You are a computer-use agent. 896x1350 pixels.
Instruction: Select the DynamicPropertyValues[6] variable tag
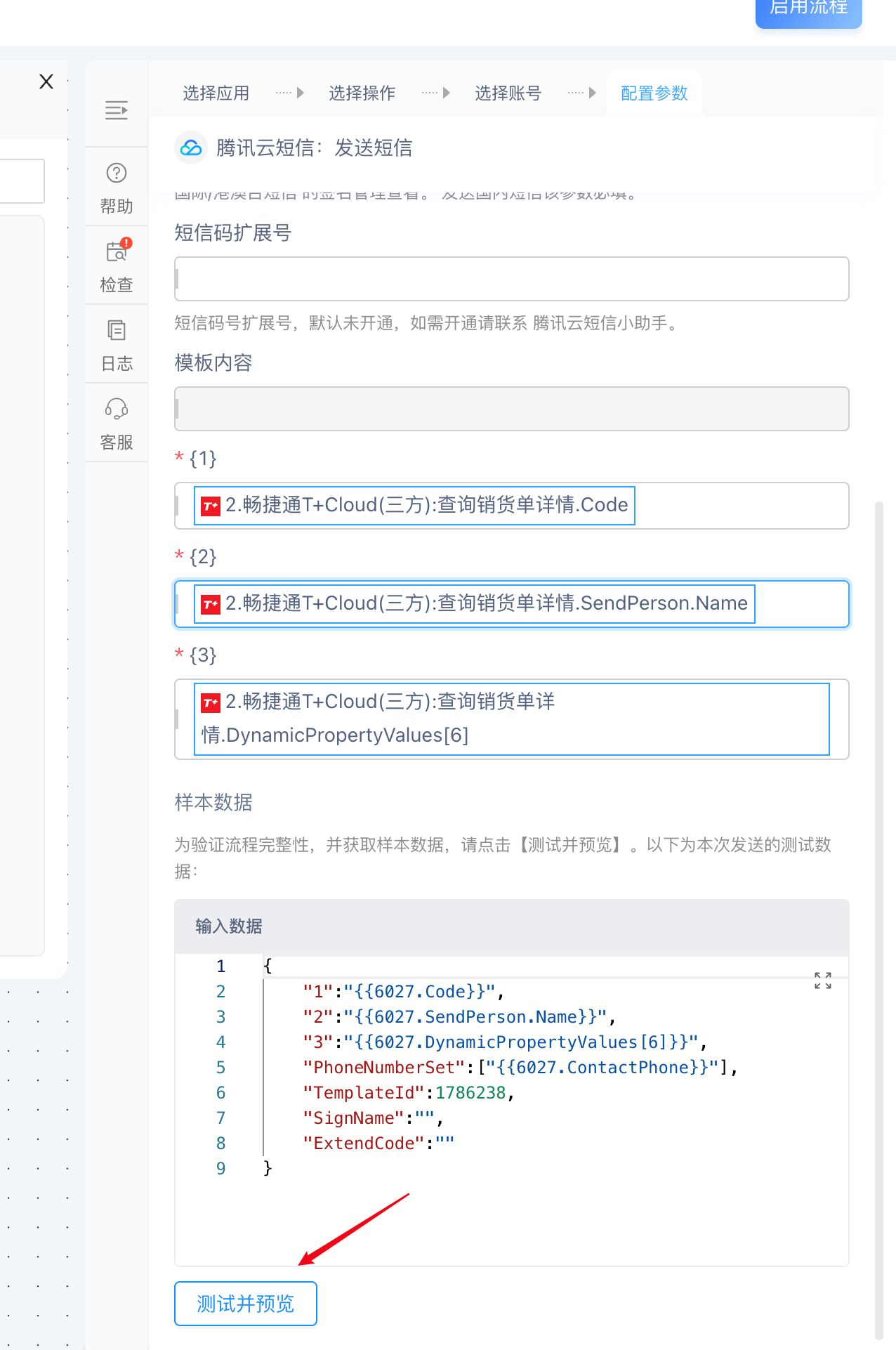click(512, 719)
